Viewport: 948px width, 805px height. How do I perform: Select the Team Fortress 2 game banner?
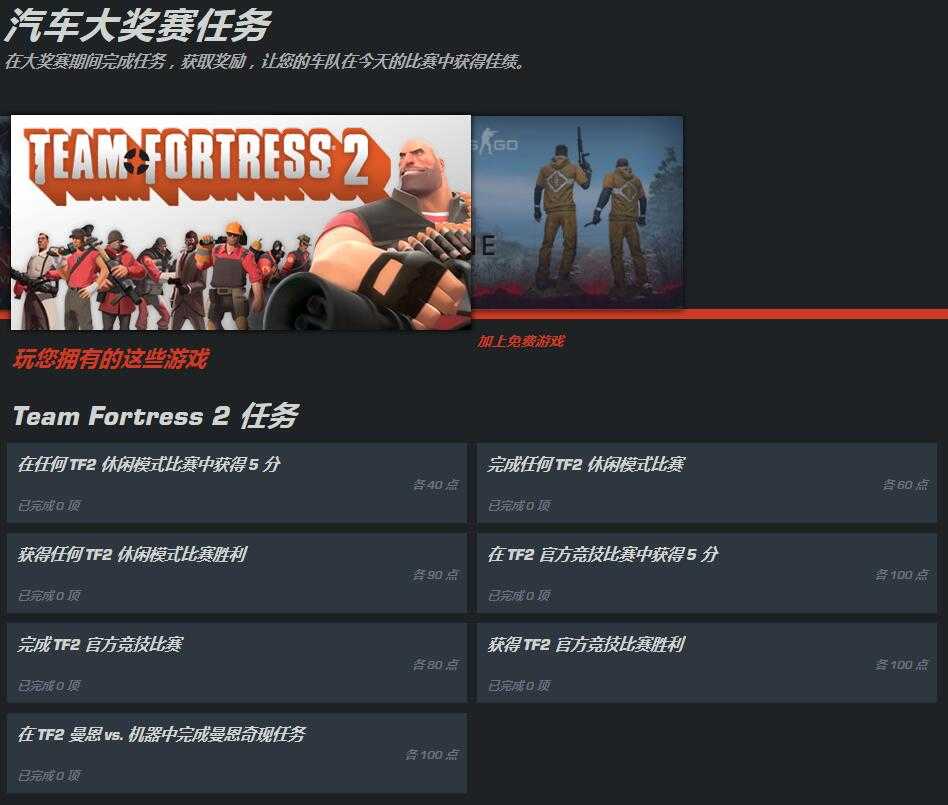(x=241, y=222)
